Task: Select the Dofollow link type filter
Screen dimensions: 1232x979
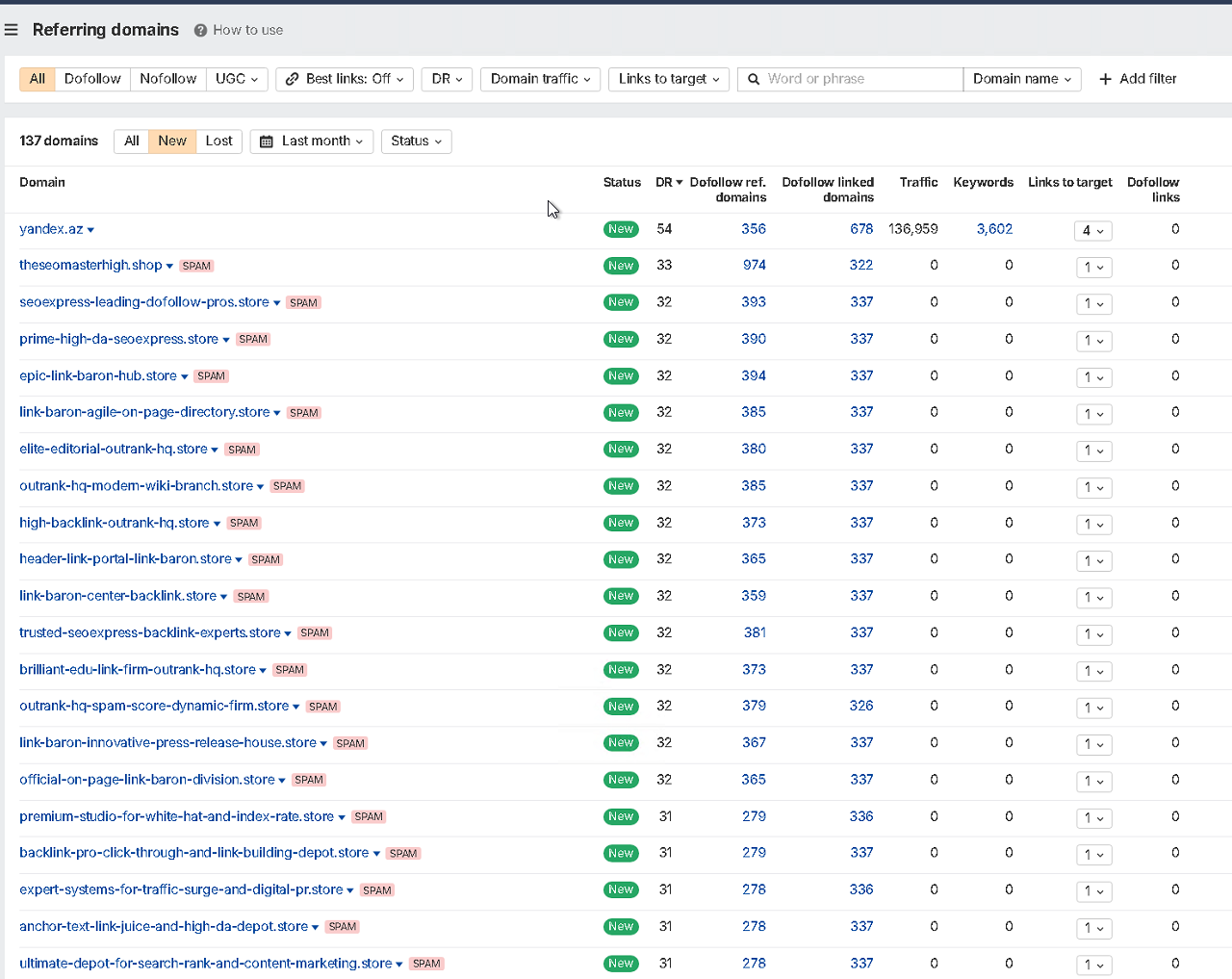Action: pos(92,79)
